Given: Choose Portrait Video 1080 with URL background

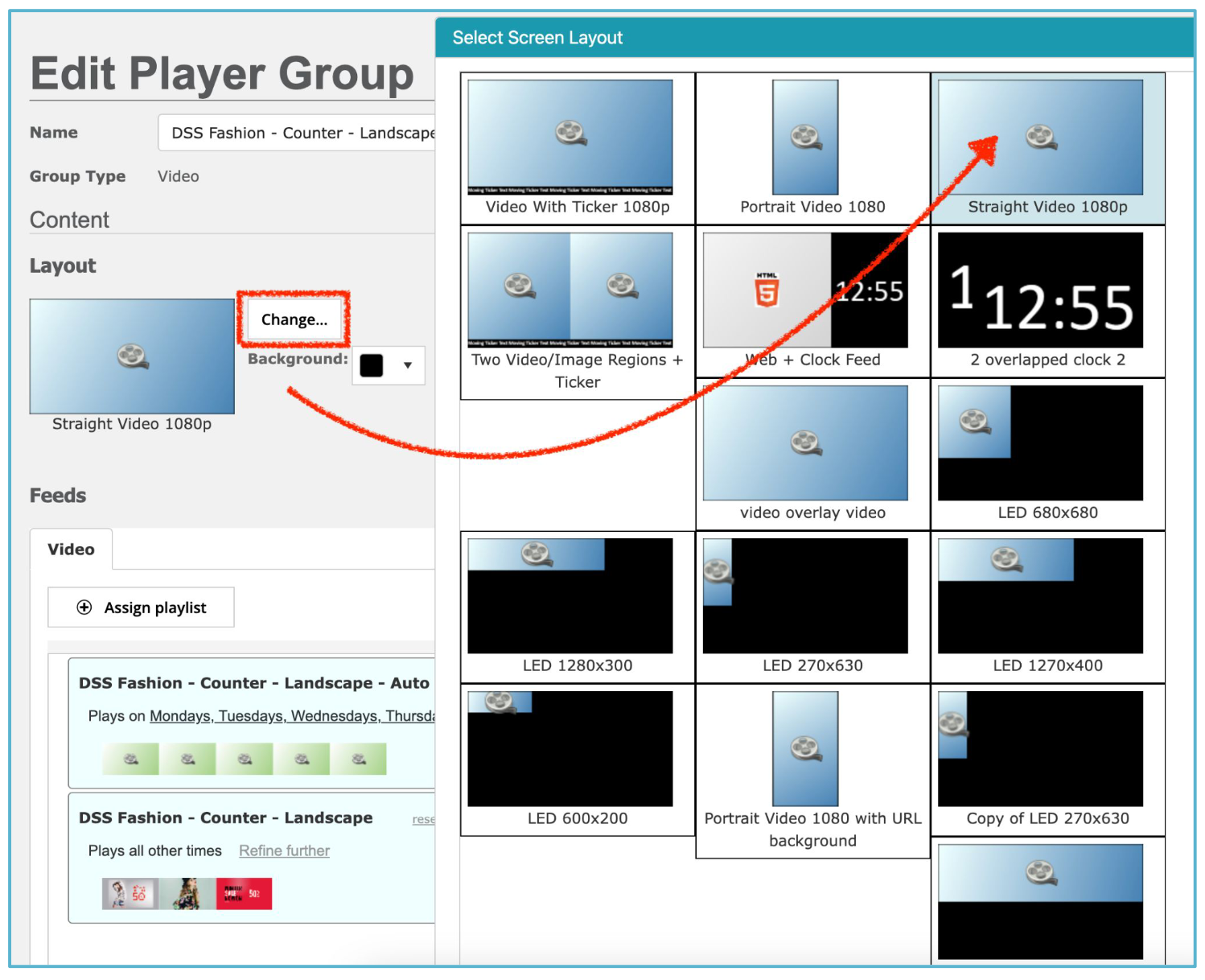Looking at the screenshot, I should click(x=812, y=771).
